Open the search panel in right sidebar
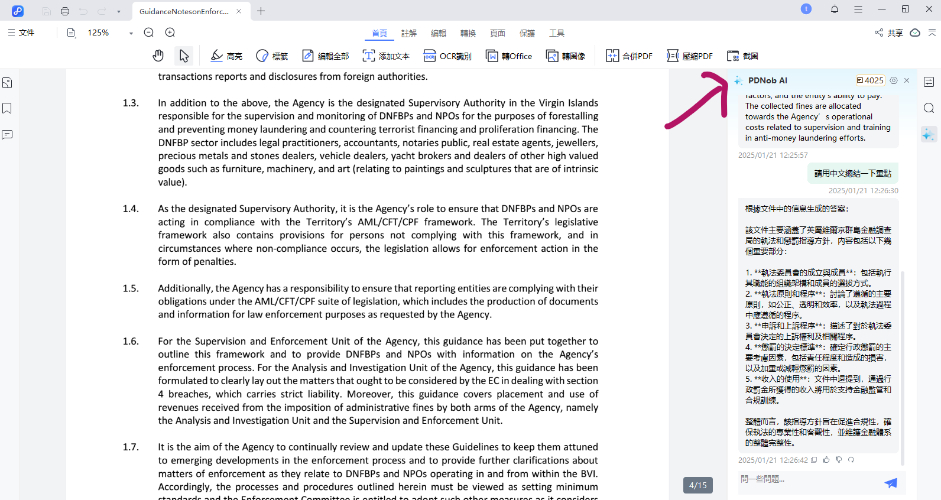The height and width of the screenshot is (500, 941). pos(929,108)
